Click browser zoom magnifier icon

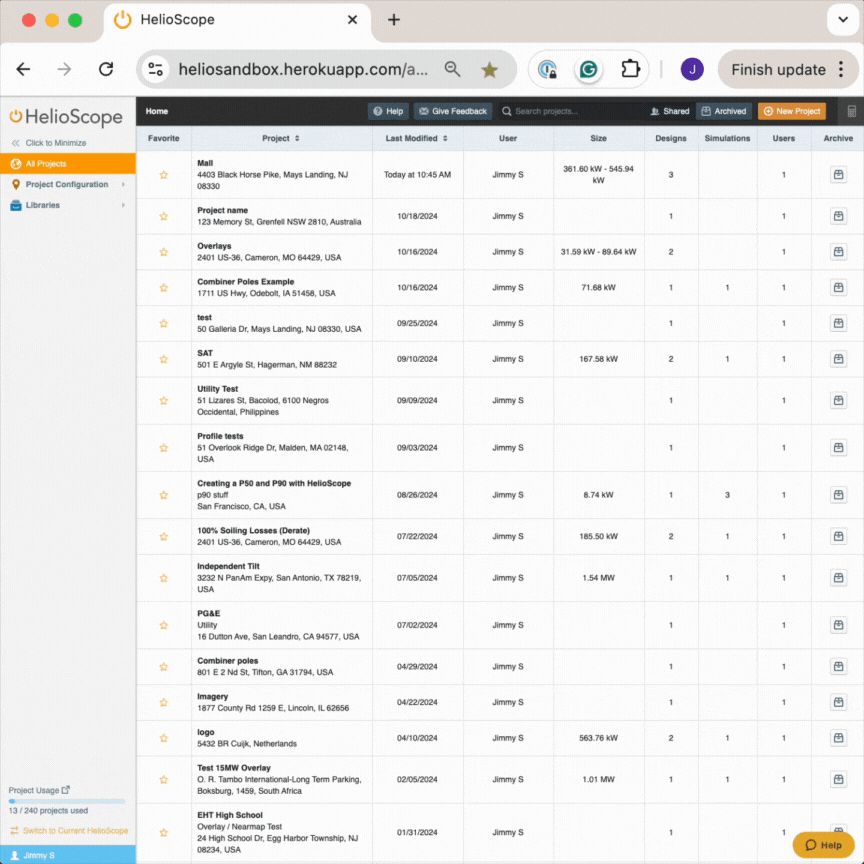[x=452, y=69]
